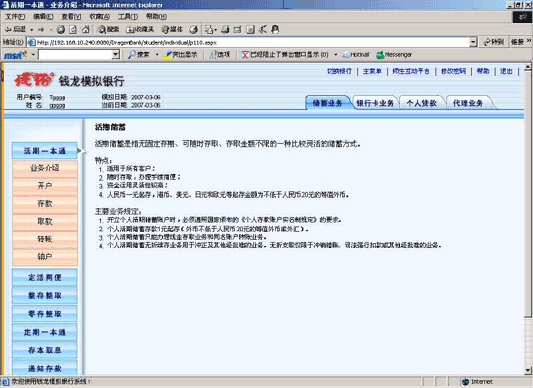Click the page scrollbar up arrow
This screenshot has height=388, width=533.
coord(528,67)
